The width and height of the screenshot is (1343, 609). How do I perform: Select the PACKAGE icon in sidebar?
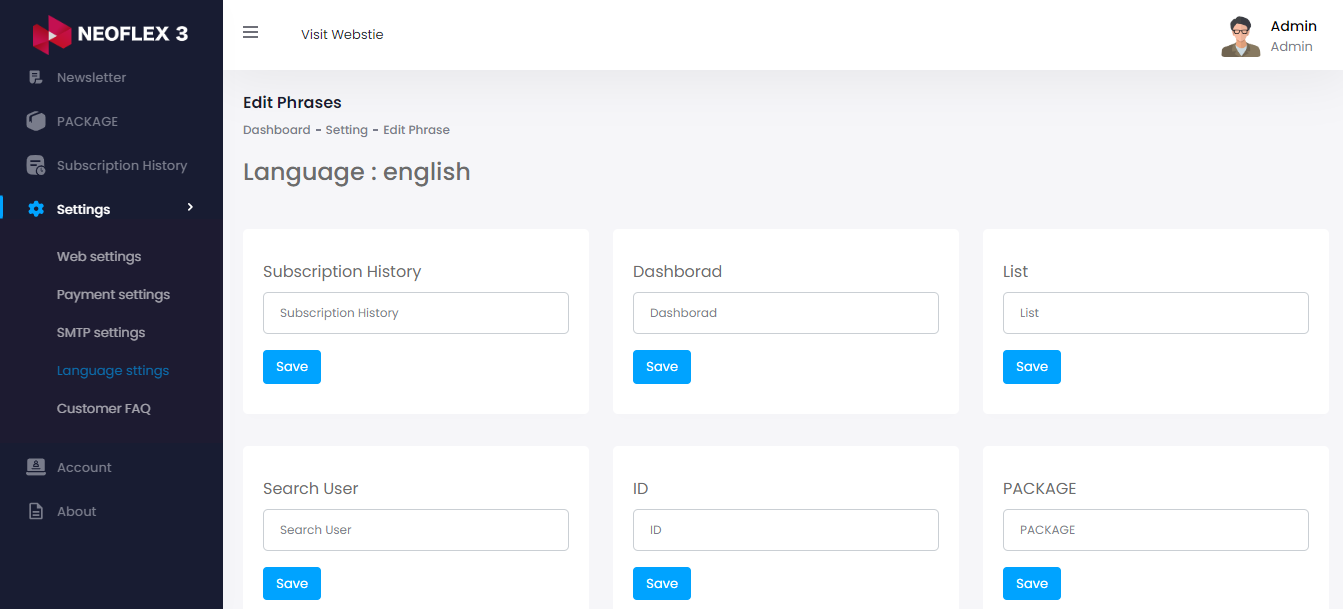35,121
